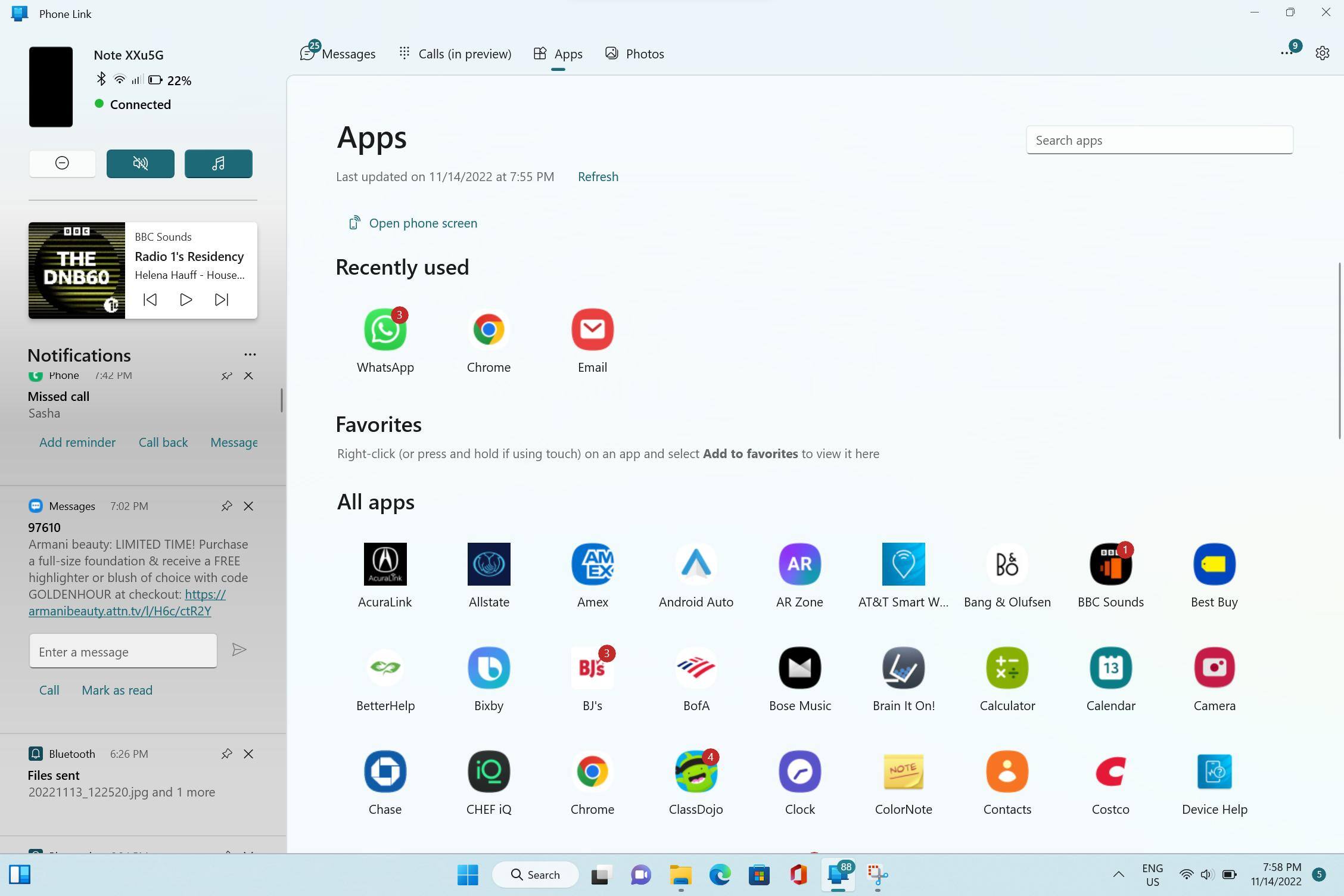Open the top-right more options ellipsis
1344x896 pixels.
(1286, 53)
